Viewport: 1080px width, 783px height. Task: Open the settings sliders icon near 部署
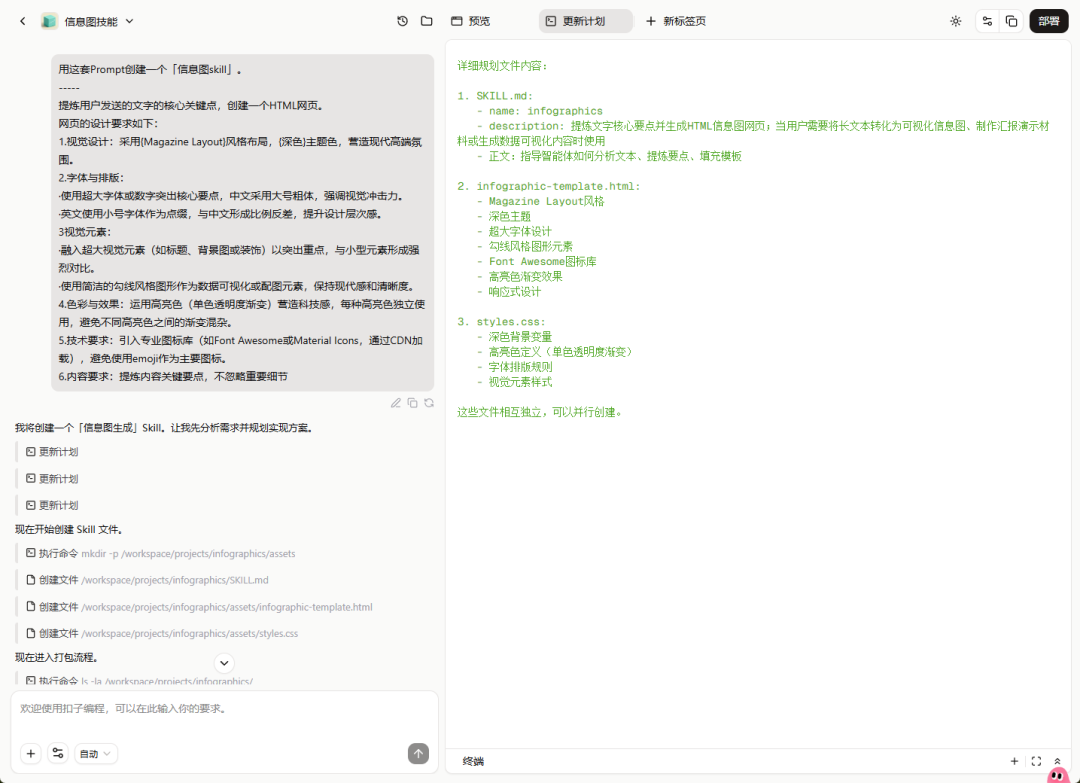coord(988,20)
